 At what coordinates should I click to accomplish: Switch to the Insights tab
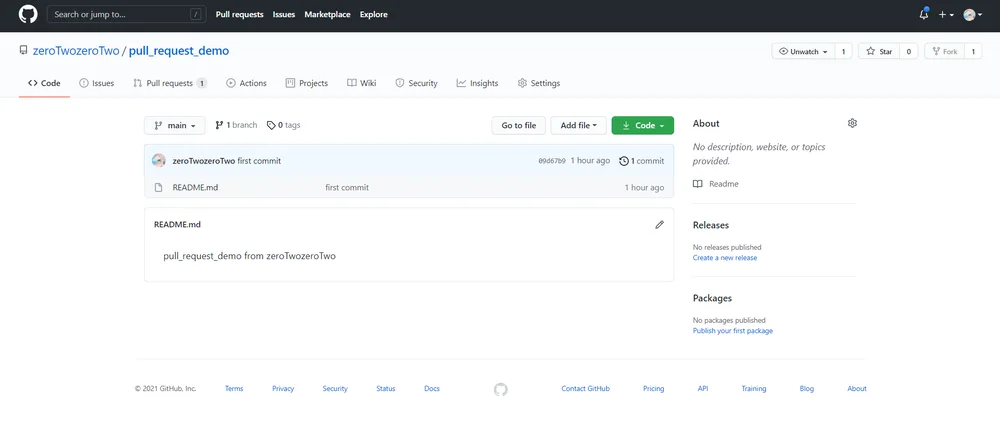[x=477, y=83]
